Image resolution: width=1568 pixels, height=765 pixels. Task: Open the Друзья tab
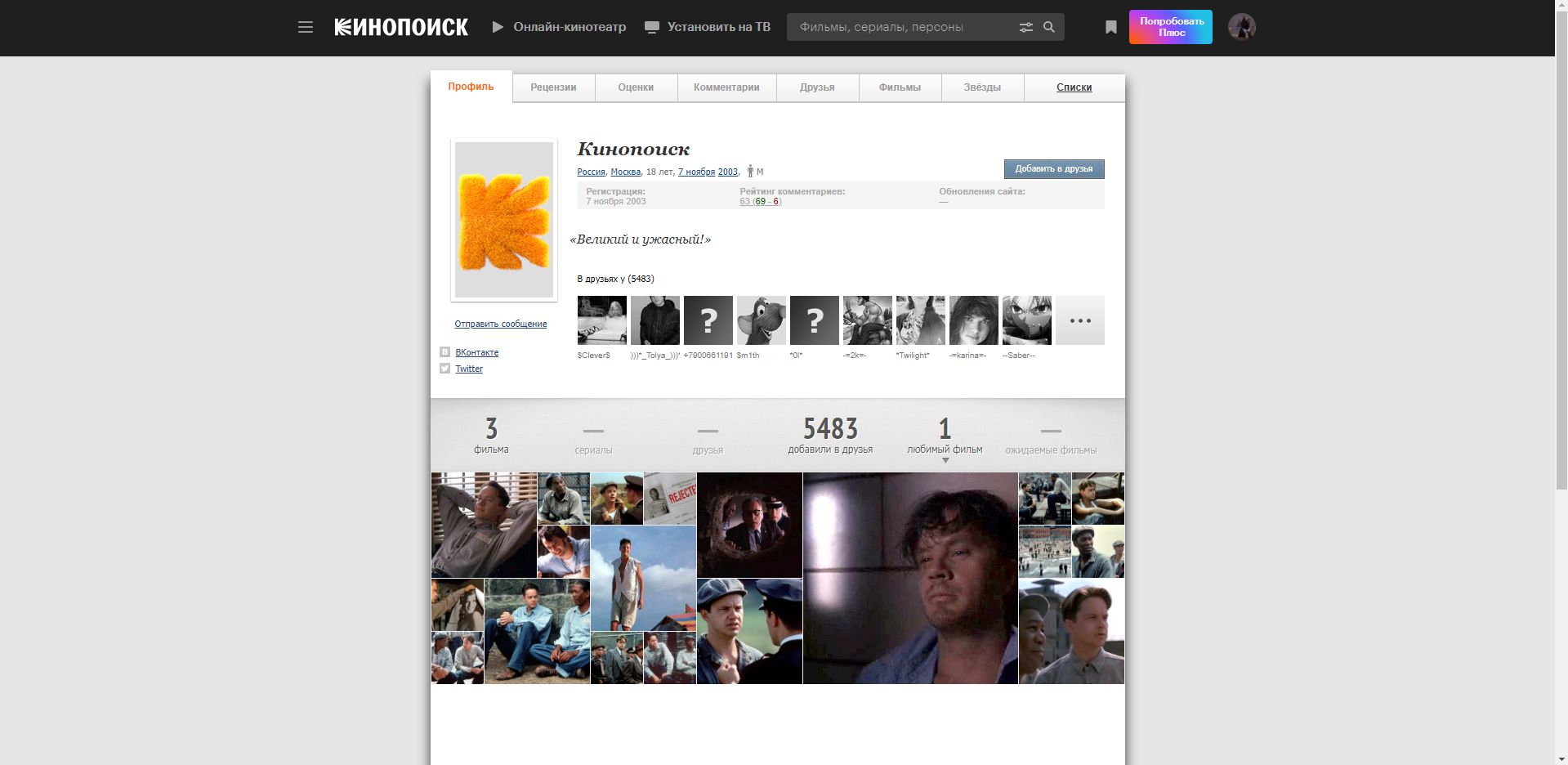[x=817, y=87]
